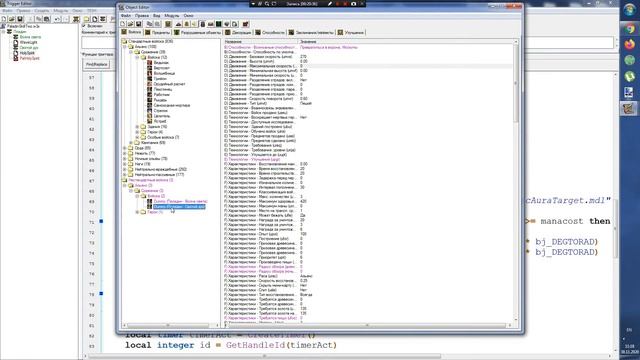Click gutter marker beside code line 71
The image size is (640, 360).
click(101, 221)
